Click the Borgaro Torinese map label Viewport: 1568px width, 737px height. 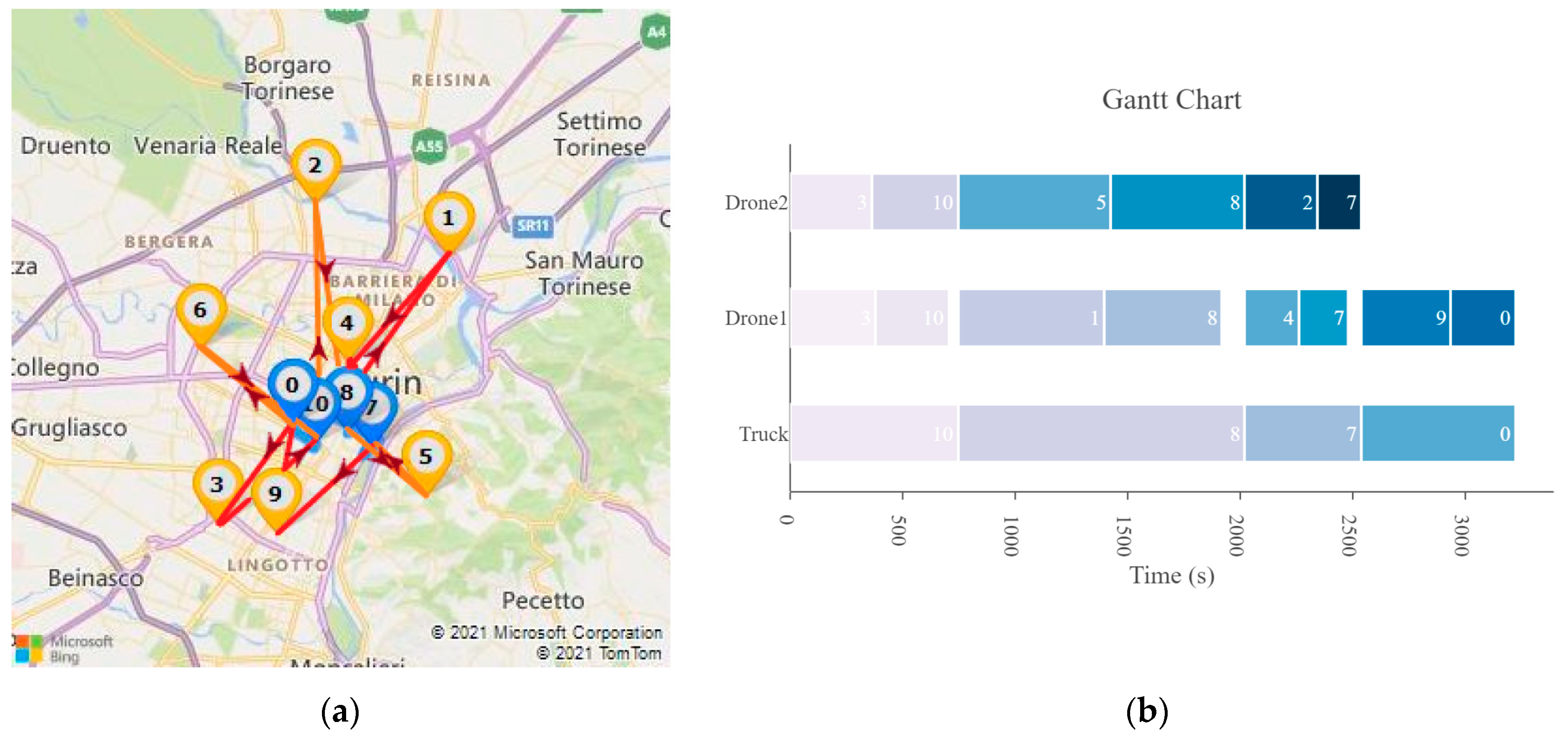288,78
